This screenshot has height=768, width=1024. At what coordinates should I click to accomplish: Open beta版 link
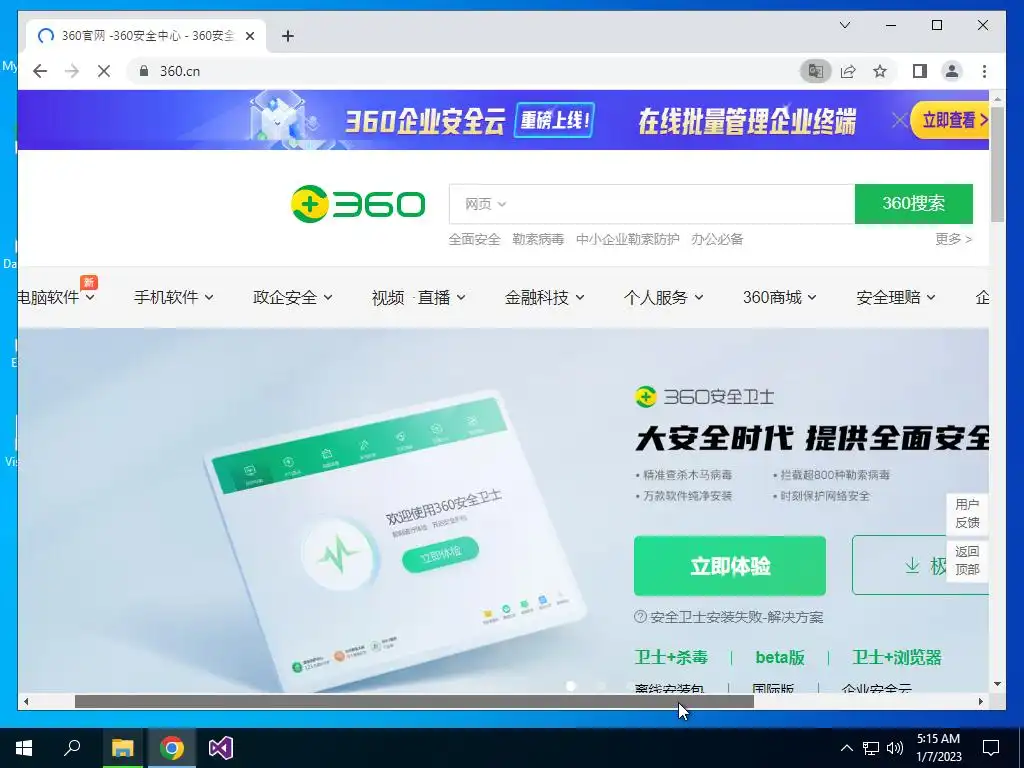point(780,658)
